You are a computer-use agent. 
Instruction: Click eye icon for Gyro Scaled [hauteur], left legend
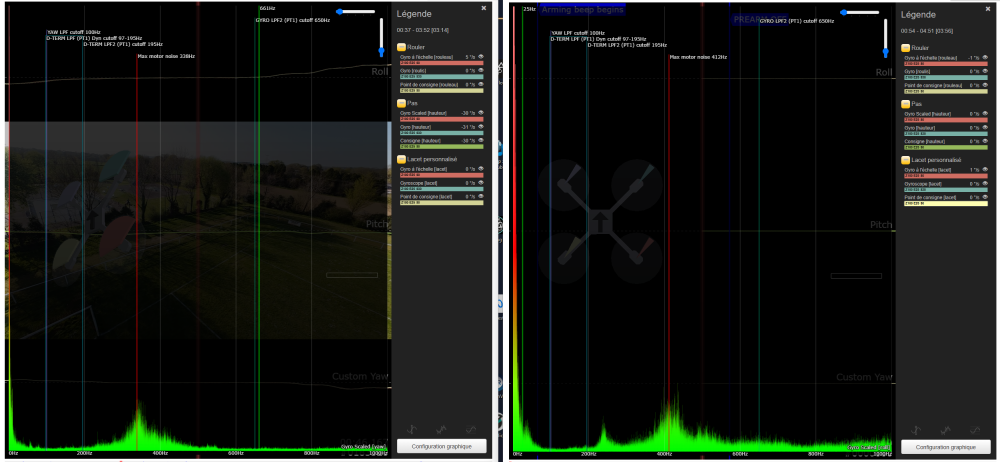(481, 114)
